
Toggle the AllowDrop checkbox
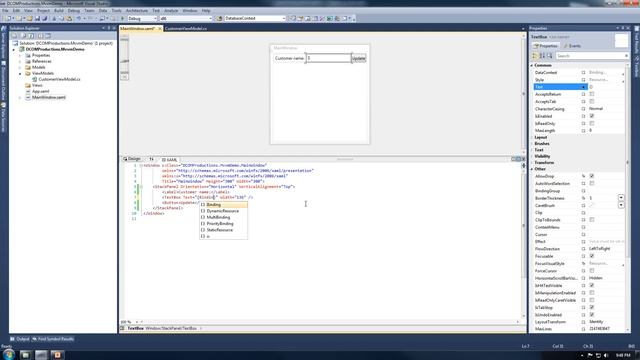tap(592, 176)
